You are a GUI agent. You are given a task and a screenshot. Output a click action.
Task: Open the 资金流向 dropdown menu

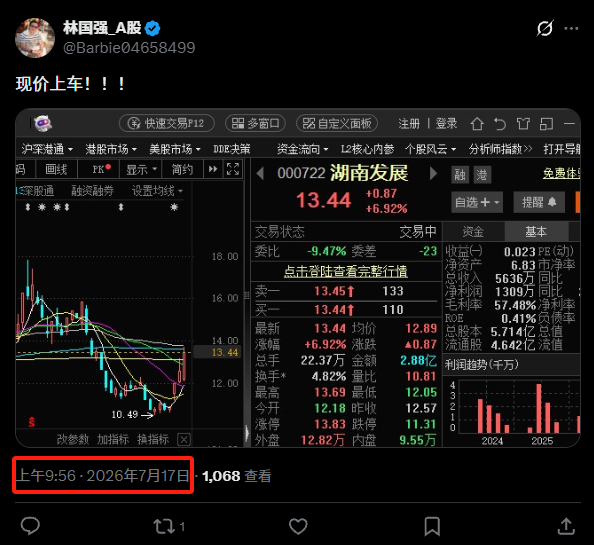[x=302, y=149]
